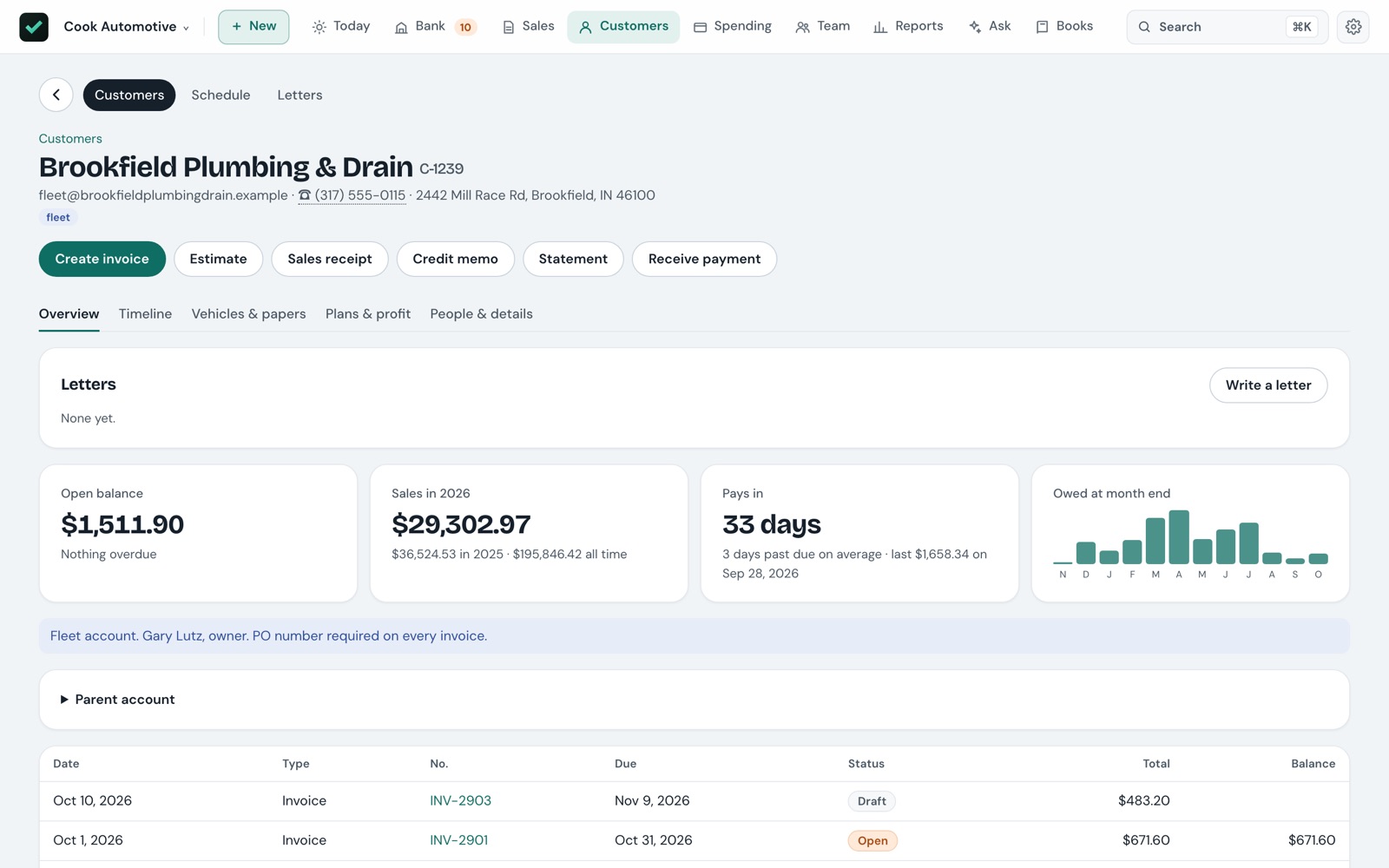Click the Oct 31, 2026 due date
Viewport: 1389px width, 868px height.
pos(654,840)
